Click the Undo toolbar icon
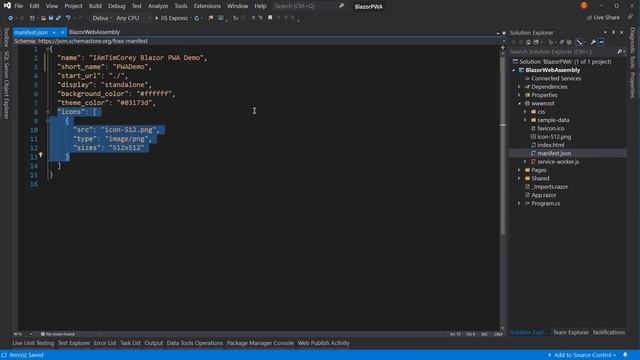The height and width of the screenshot is (360, 640). (68, 18)
